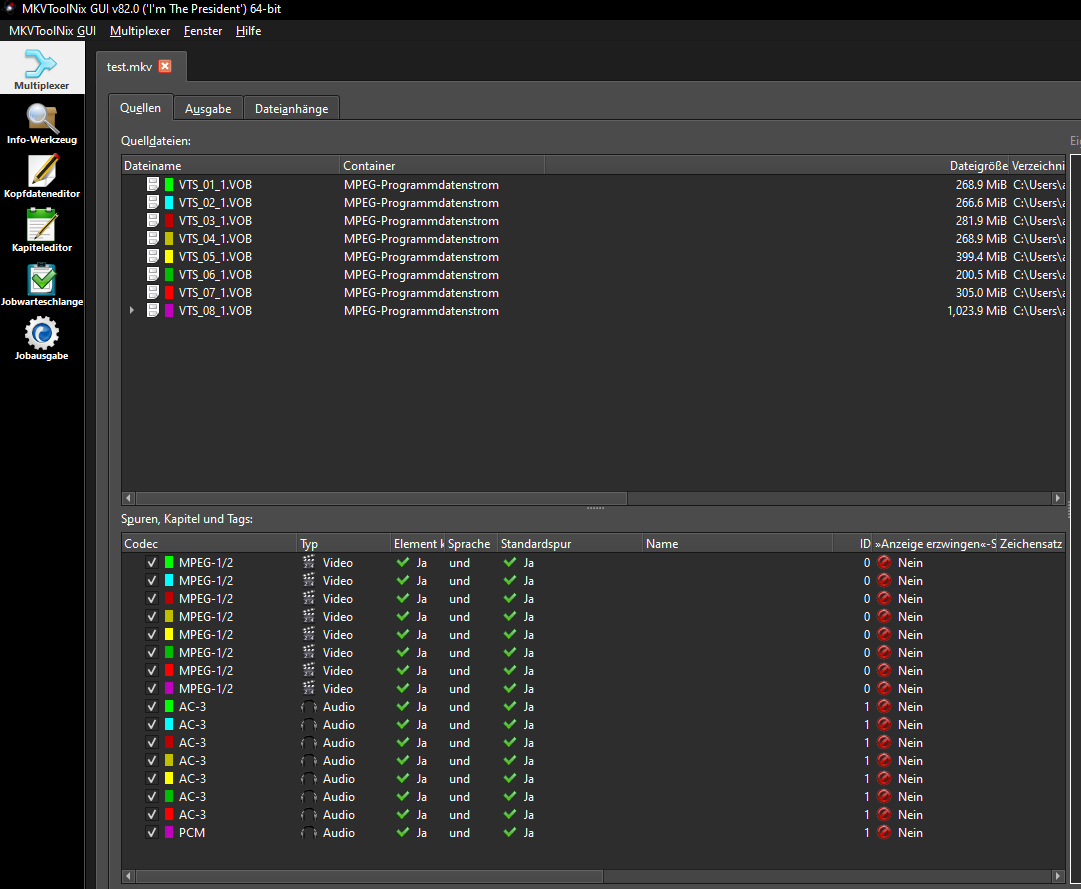Open the Multiplexer tool
The image size is (1081, 889).
[x=42, y=68]
